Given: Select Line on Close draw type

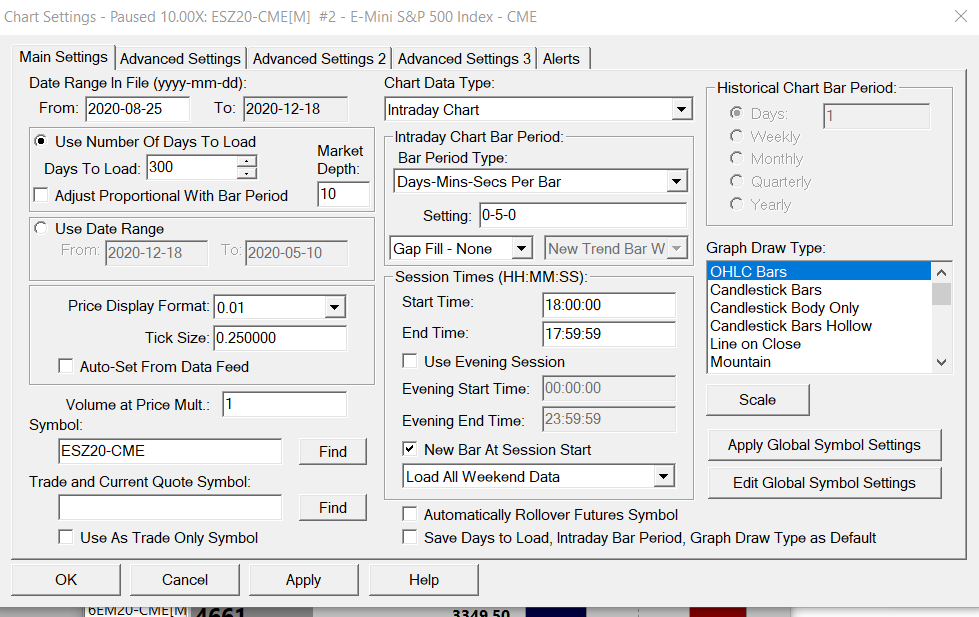Looking at the screenshot, I should (819, 344).
